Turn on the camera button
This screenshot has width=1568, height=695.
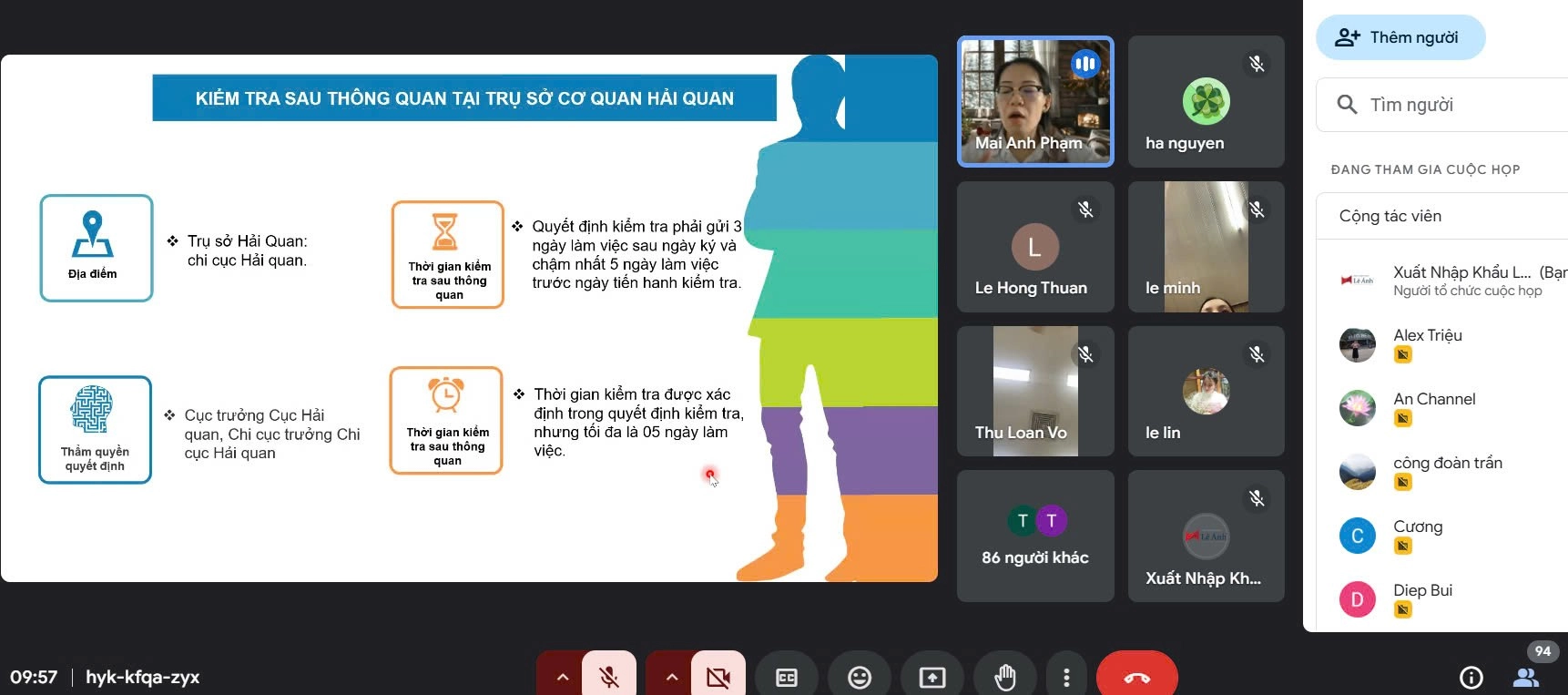pyautogui.click(x=718, y=678)
